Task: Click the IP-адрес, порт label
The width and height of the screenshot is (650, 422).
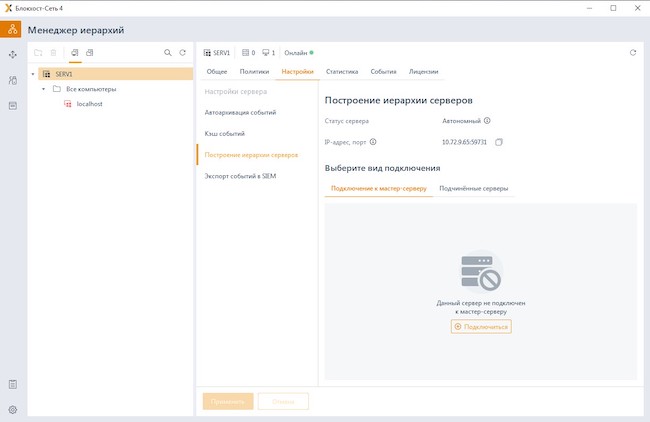Action: (345, 142)
